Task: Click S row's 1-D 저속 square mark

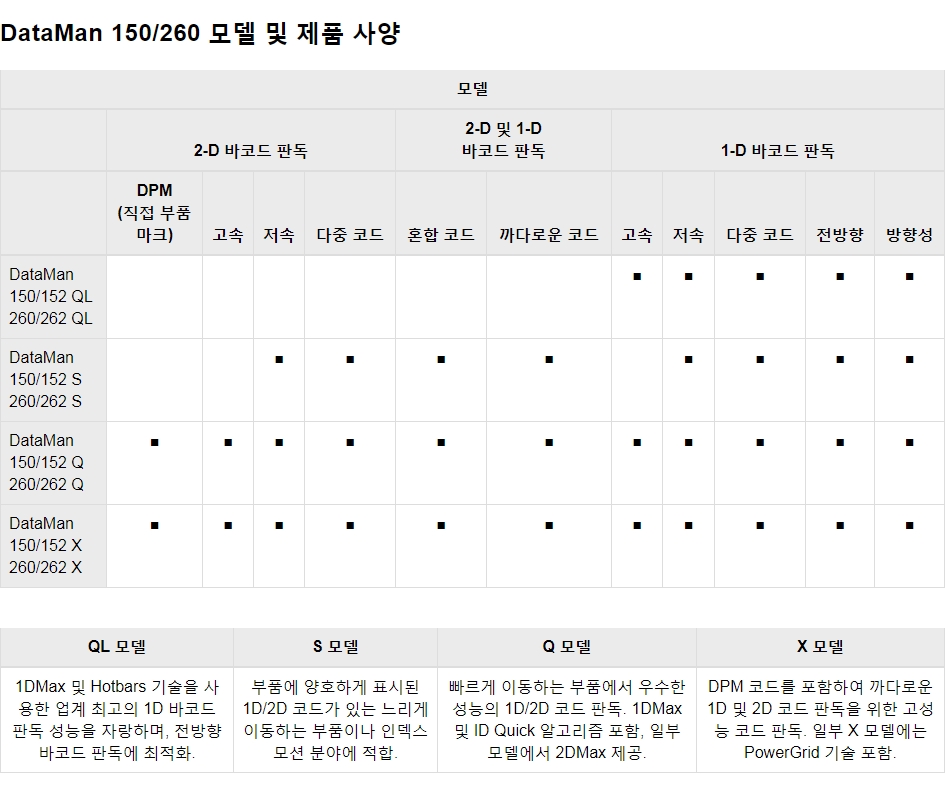Action: [x=688, y=360]
